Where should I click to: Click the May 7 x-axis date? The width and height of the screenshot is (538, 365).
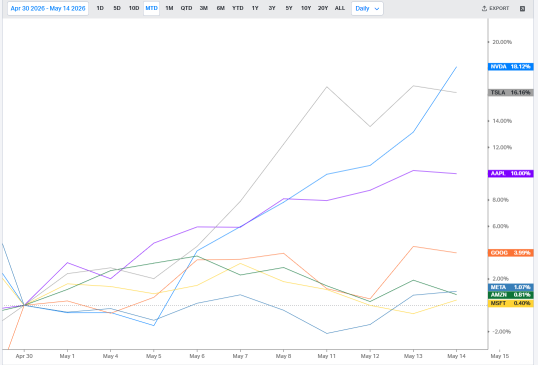pos(240,356)
